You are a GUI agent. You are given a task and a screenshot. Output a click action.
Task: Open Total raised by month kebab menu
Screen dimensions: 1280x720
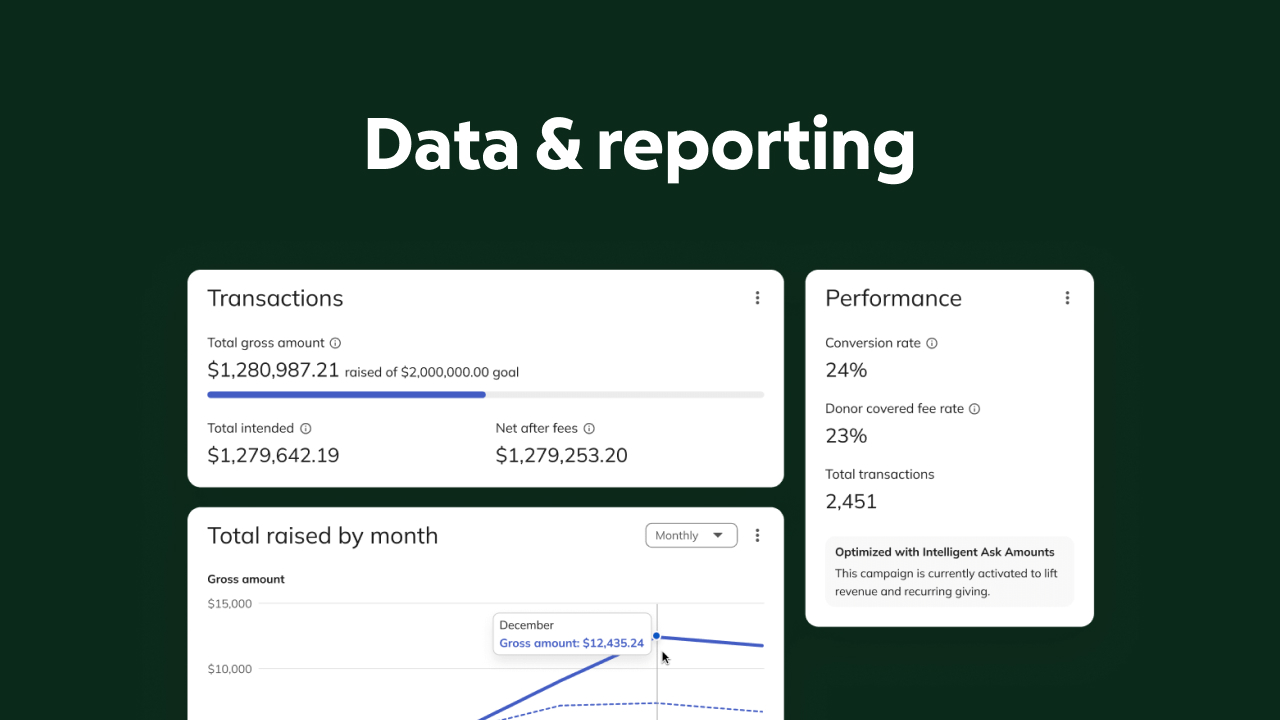(757, 536)
